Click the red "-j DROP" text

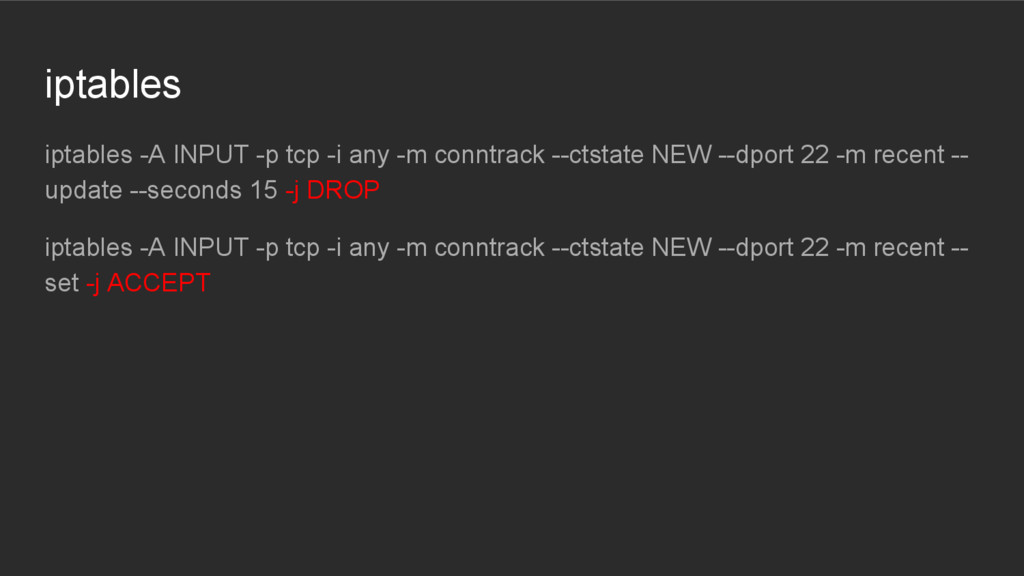[332, 191]
